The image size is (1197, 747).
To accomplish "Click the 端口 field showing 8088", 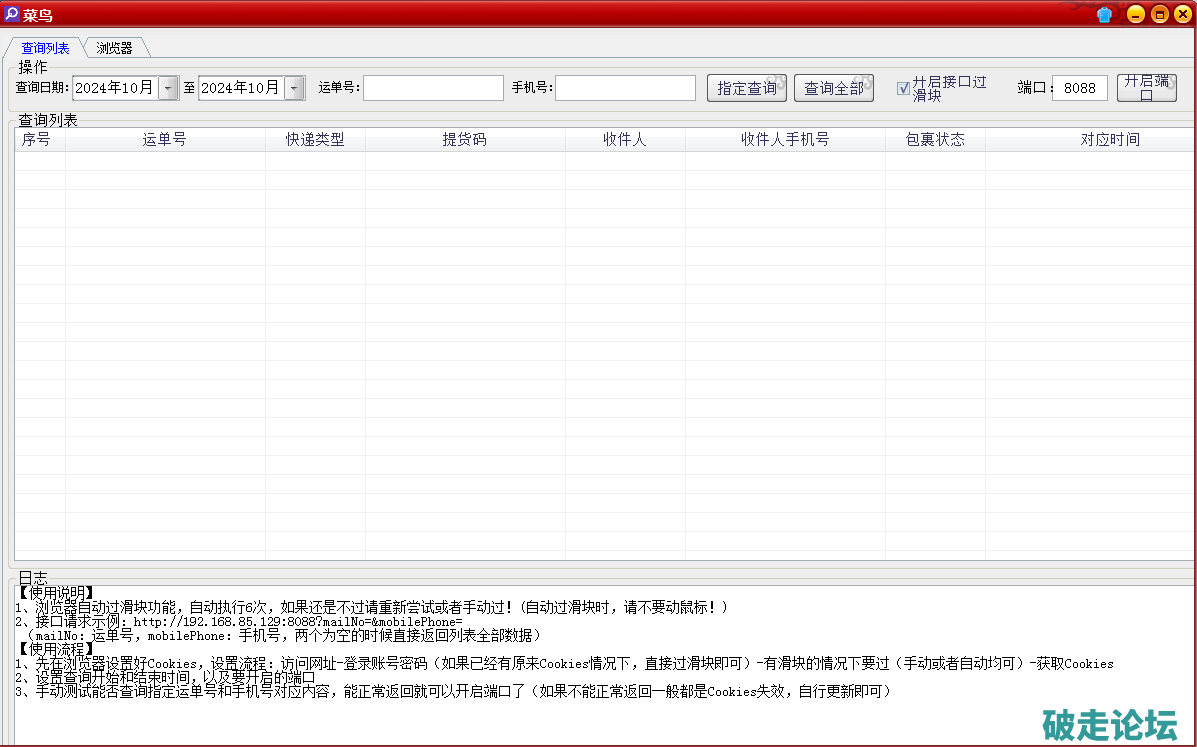I will (1079, 88).
